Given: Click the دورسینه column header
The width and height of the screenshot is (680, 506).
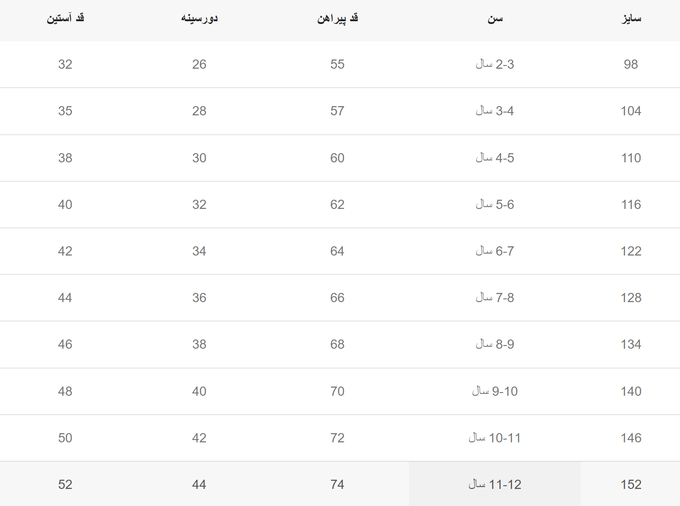Looking at the screenshot, I should click(x=199, y=19).
